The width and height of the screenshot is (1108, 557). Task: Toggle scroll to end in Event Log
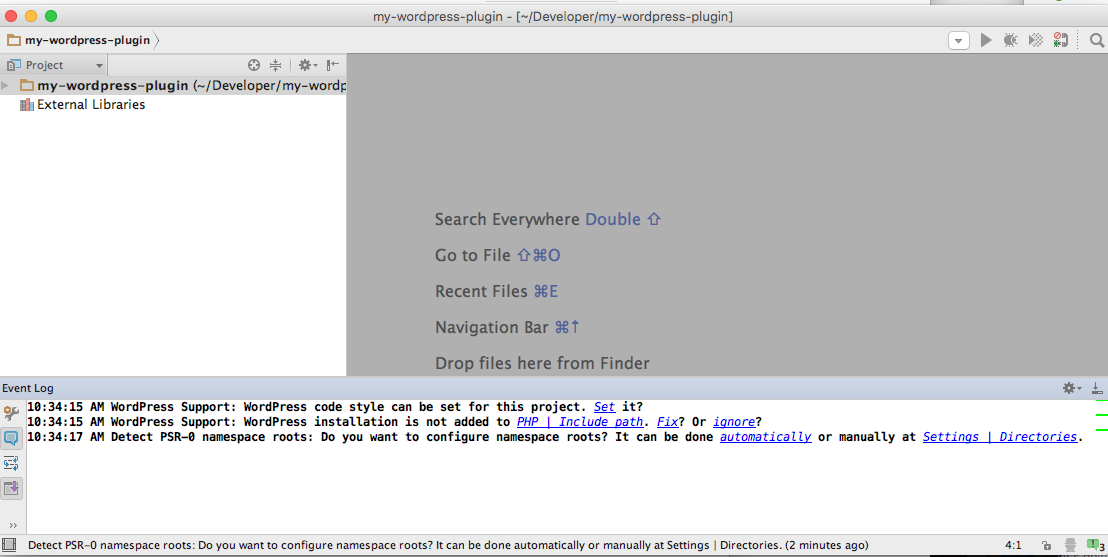[x=11, y=488]
